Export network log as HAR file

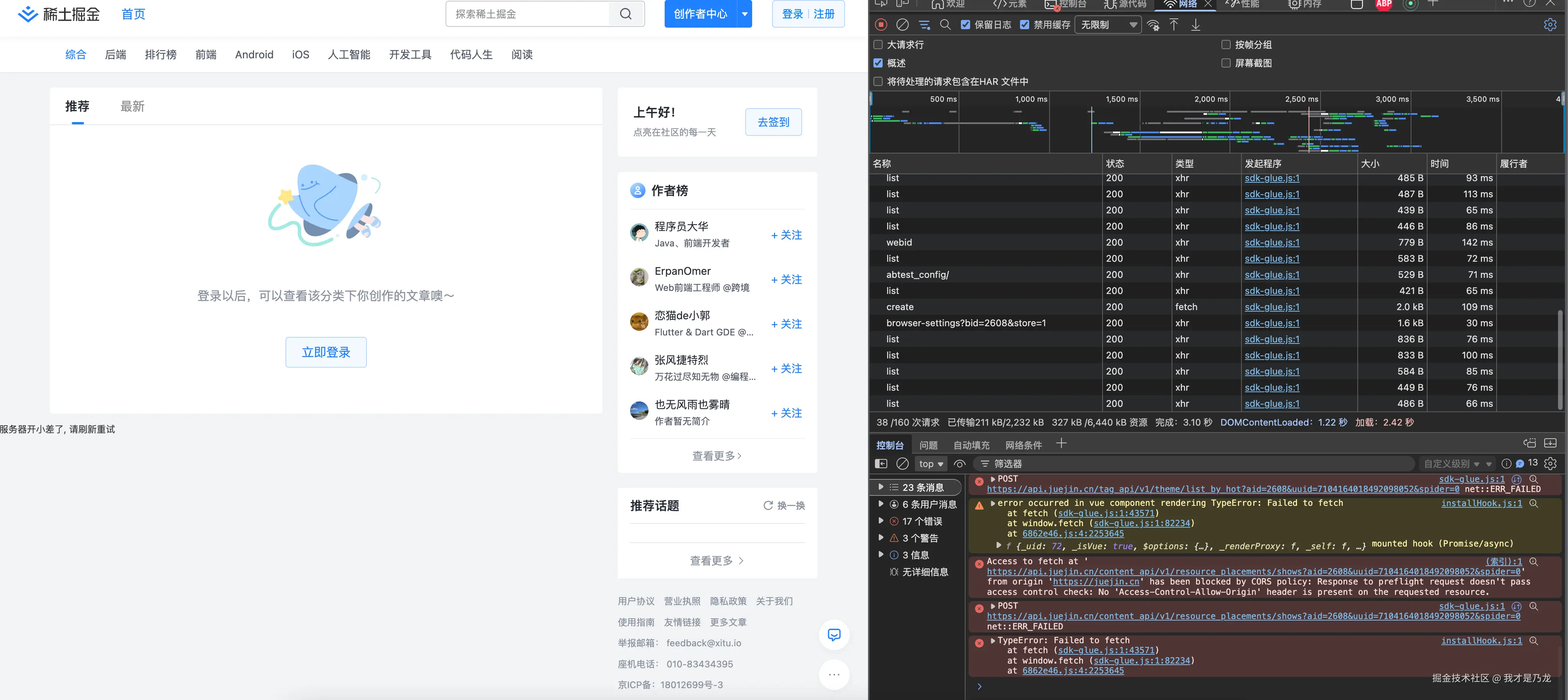[1196, 26]
